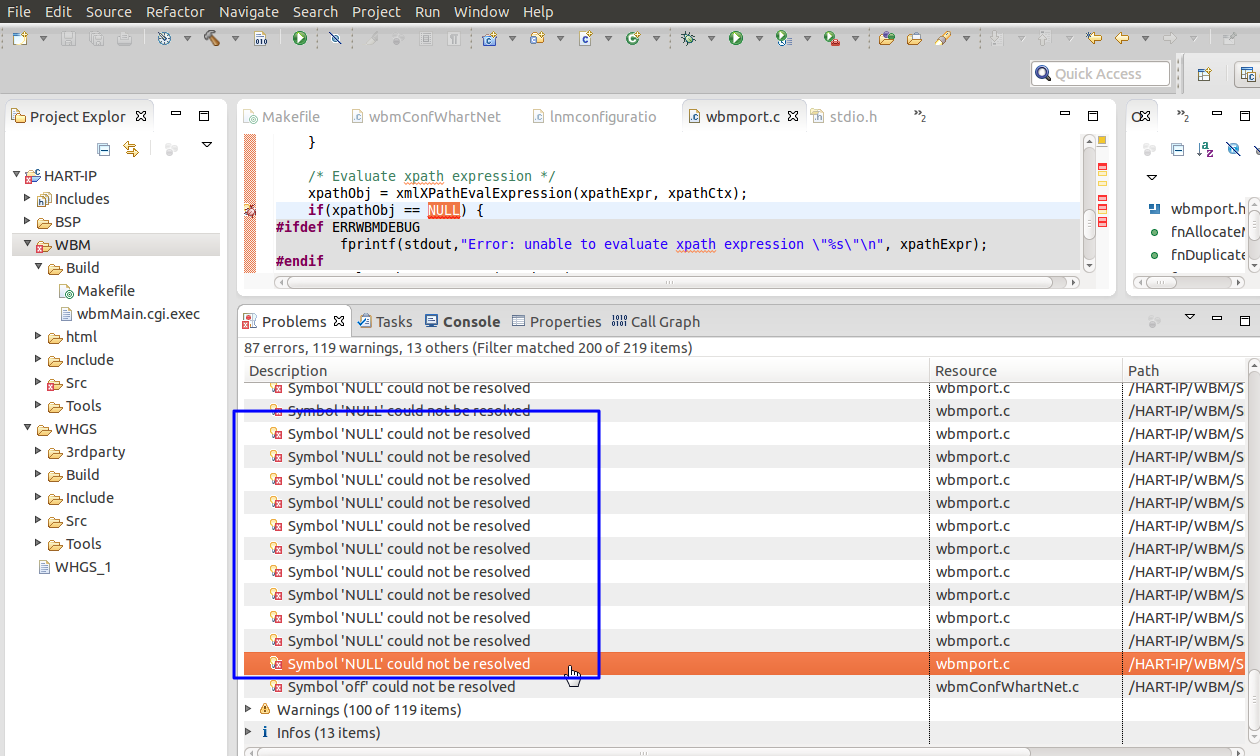Click the Debug bug icon
Viewport: 1260px width, 756px height.
(x=688, y=38)
